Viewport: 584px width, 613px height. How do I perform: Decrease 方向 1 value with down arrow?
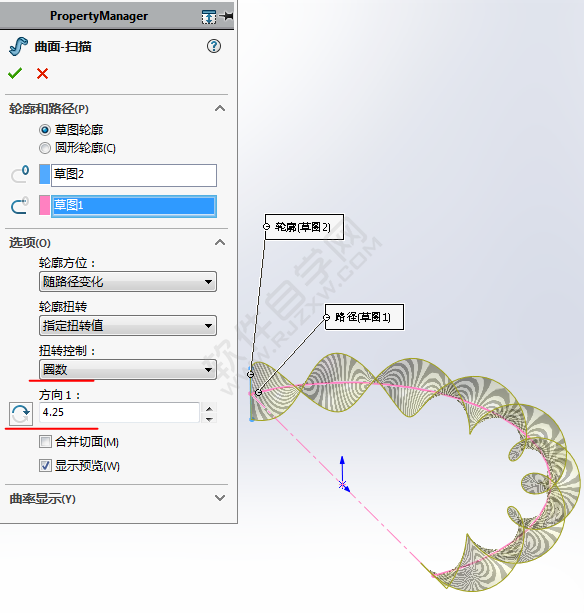[210, 419]
